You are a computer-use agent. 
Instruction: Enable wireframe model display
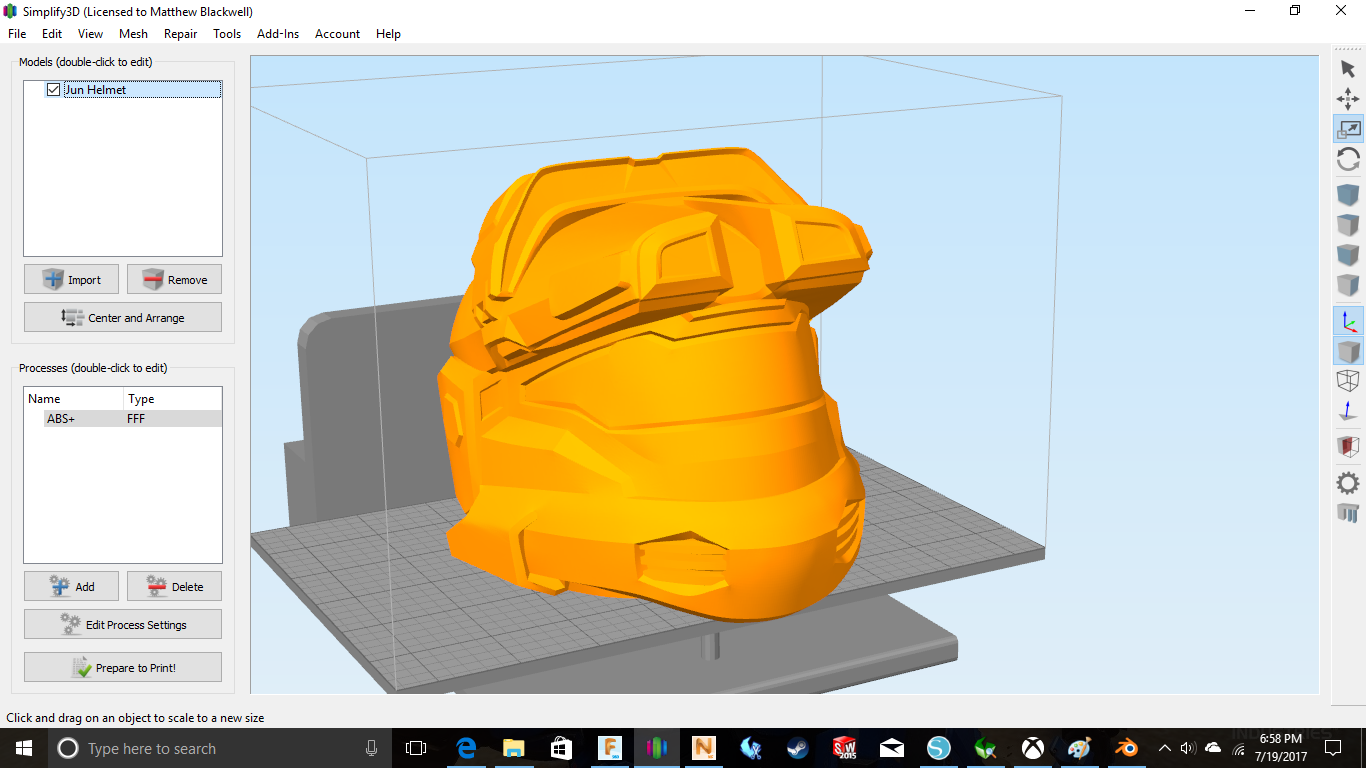click(1348, 381)
